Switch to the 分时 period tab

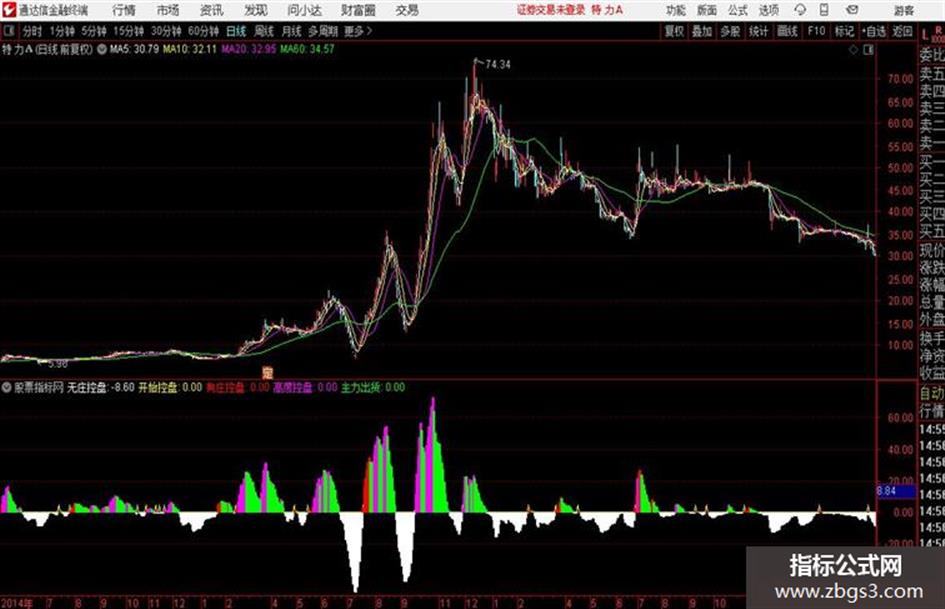[32, 31]
